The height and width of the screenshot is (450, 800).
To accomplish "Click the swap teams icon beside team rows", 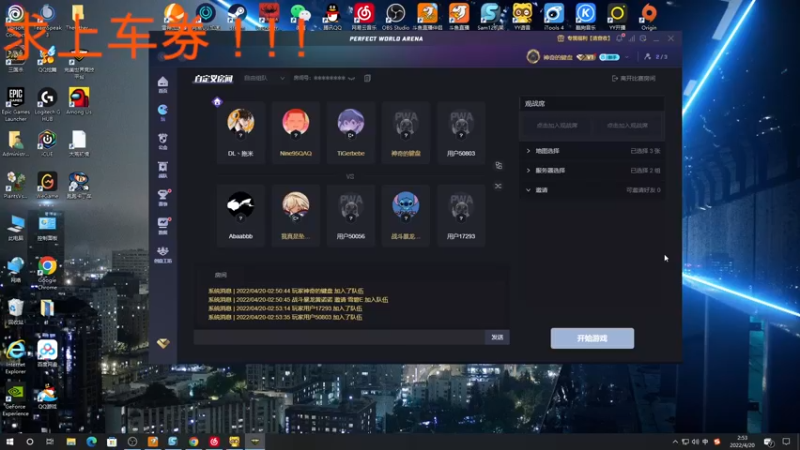I will point(498,165).
